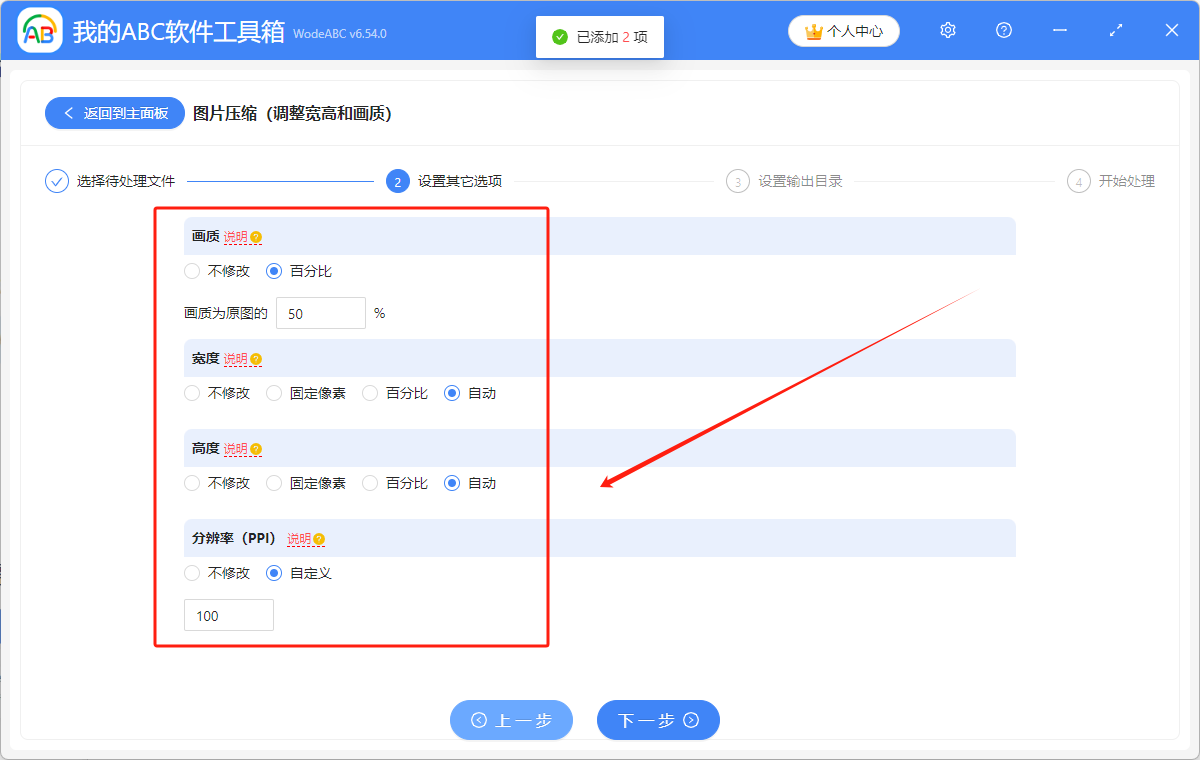Select 不修改 radio under 分辨率
The height and width of the screenshot is (760, 1200).
tap(192, 573)
